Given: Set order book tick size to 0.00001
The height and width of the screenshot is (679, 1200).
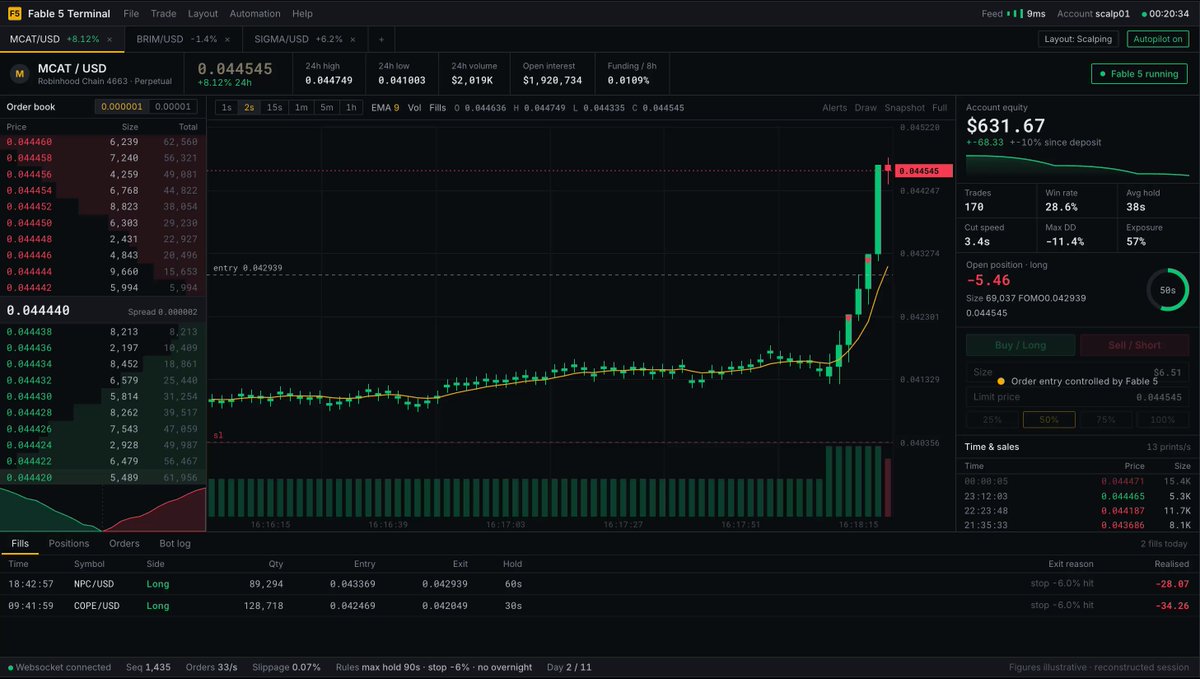Looking at the screenshot, I should 174,107.
